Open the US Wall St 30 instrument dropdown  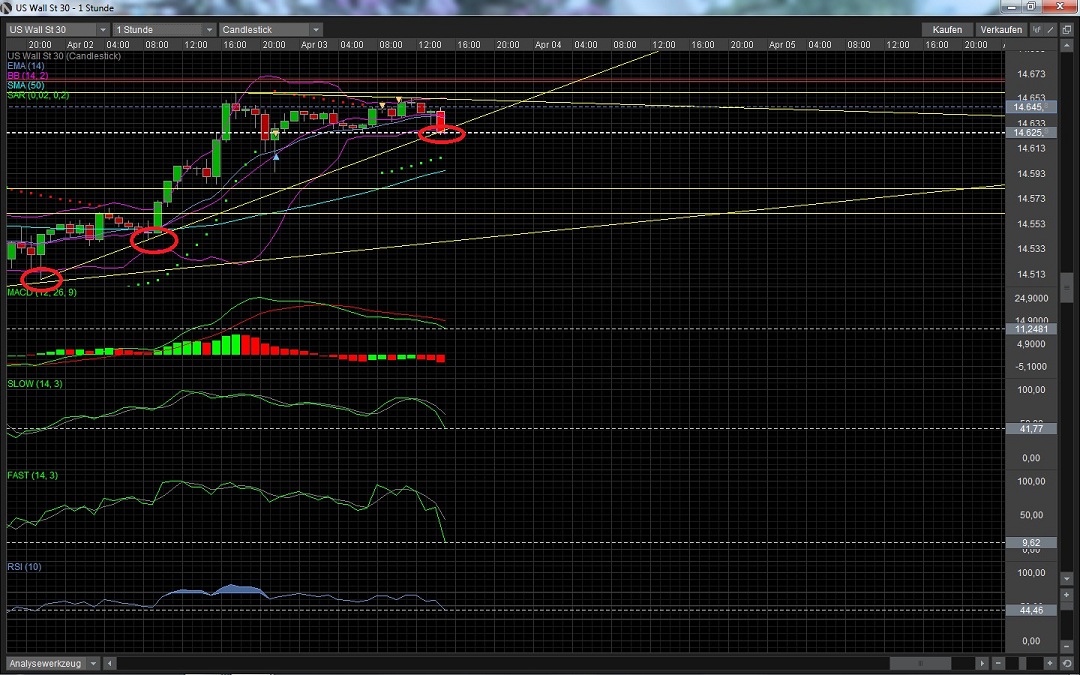(x=59, y=30)
